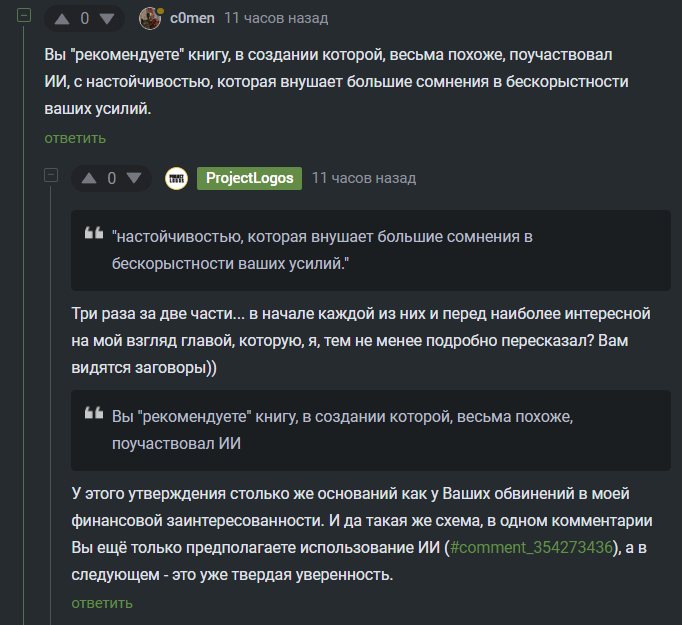Downvote the ProjectLogos reply
The width and height of the screenshot is (682, 625).
tap(134, 179)
